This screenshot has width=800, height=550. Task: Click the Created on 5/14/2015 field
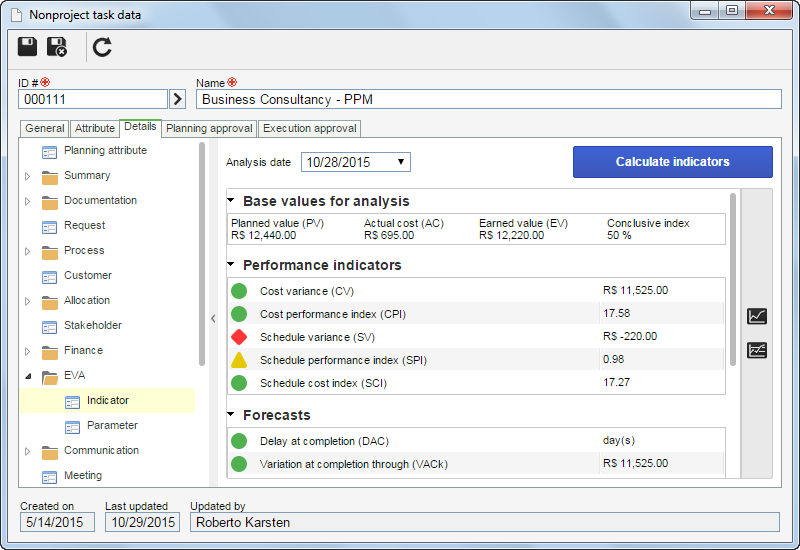click(x=57, y=522)
